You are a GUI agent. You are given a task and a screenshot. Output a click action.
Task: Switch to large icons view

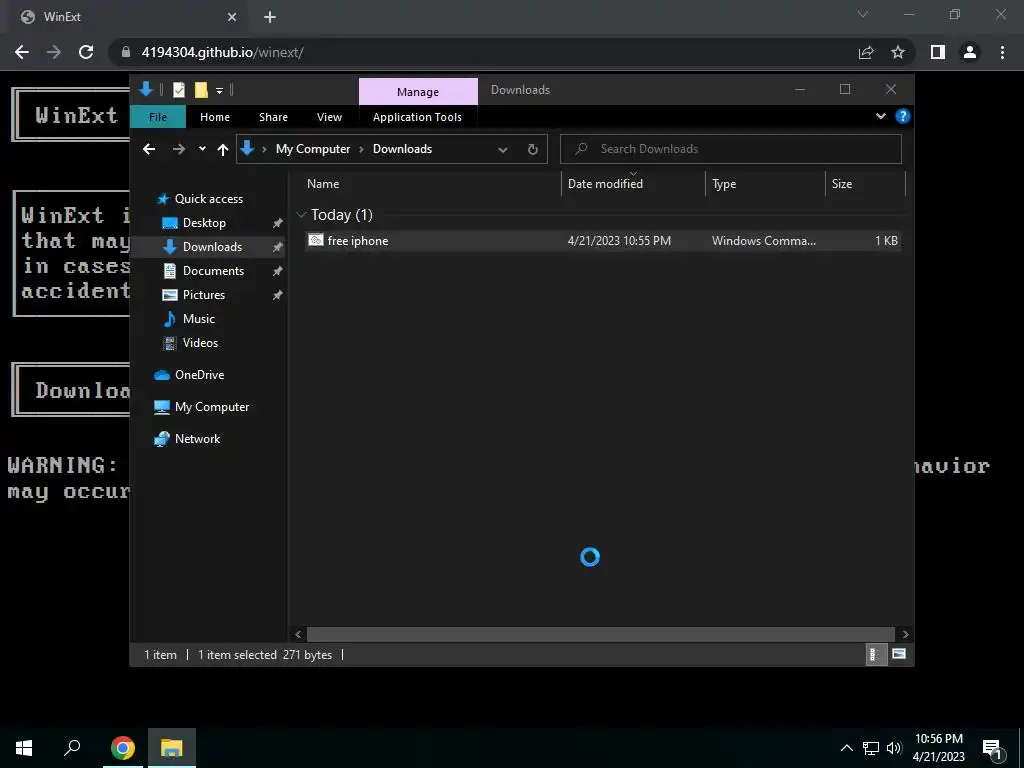click(x=899, y=654)
